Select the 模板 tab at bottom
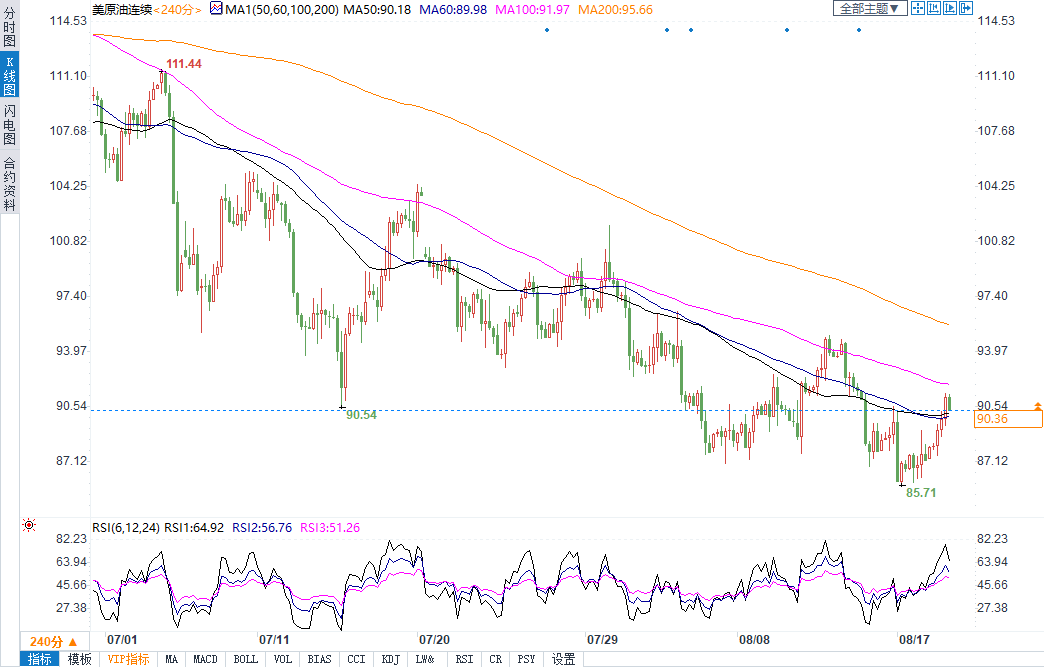This screenshot has height=667, width=1044. [x=79, y=659]
